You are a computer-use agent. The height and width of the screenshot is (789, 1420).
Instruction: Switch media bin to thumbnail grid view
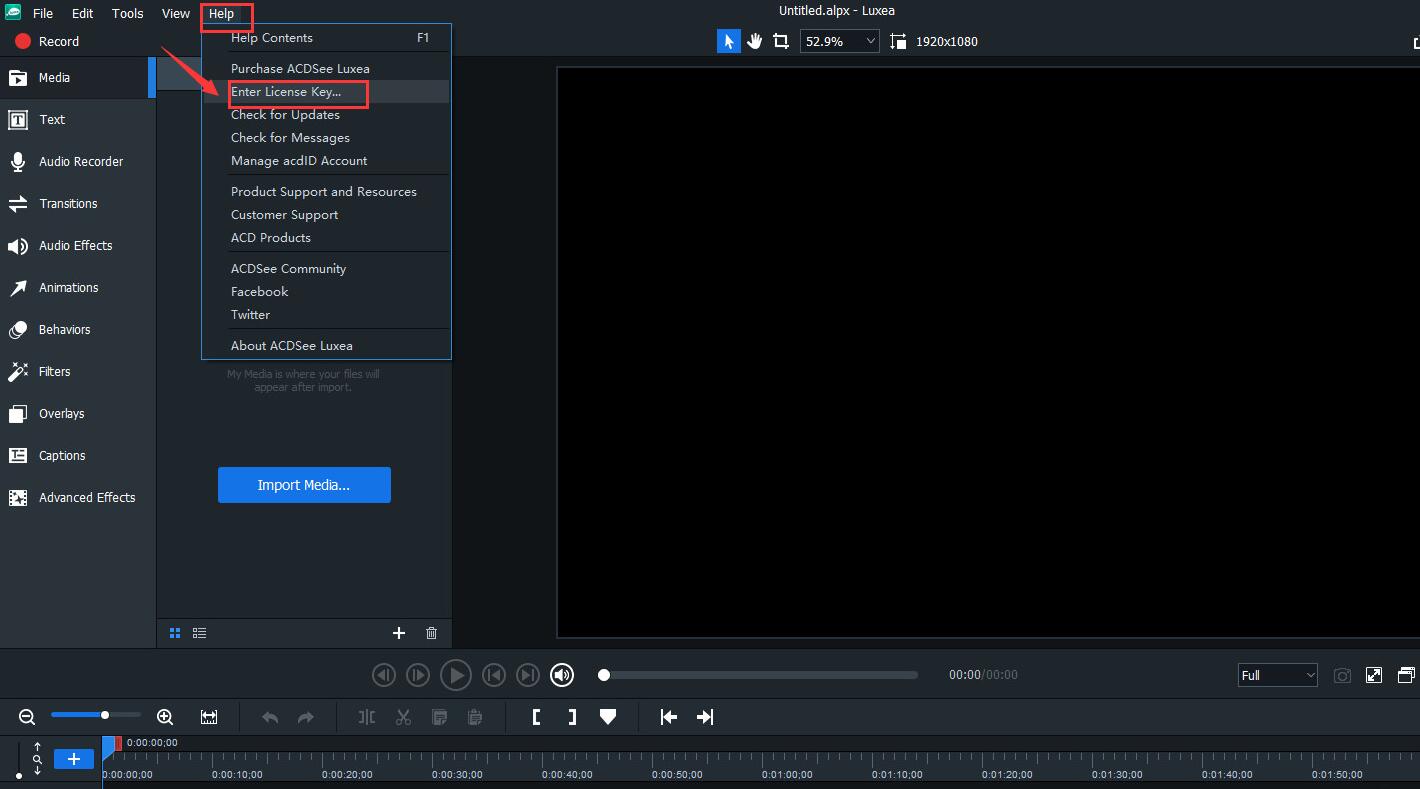pyautogui.click(x=175, y=633)
